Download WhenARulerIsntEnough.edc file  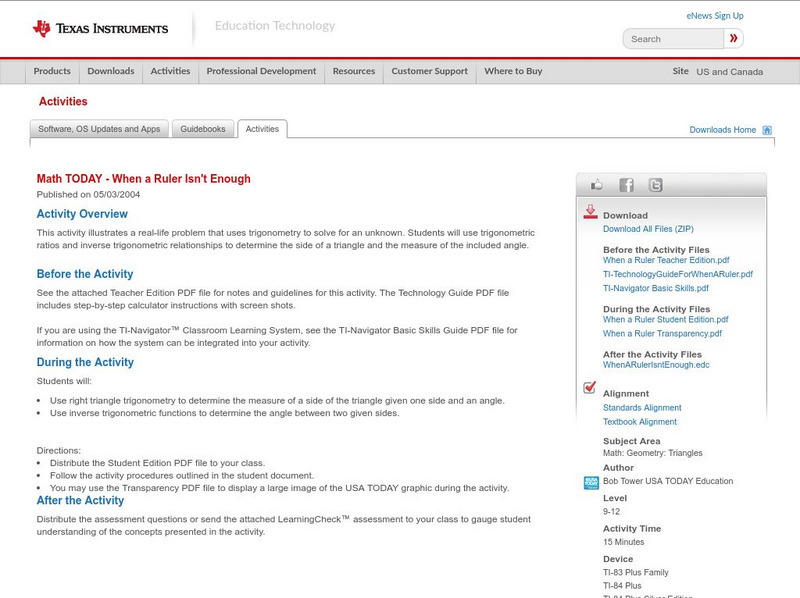tap(656, 365)
